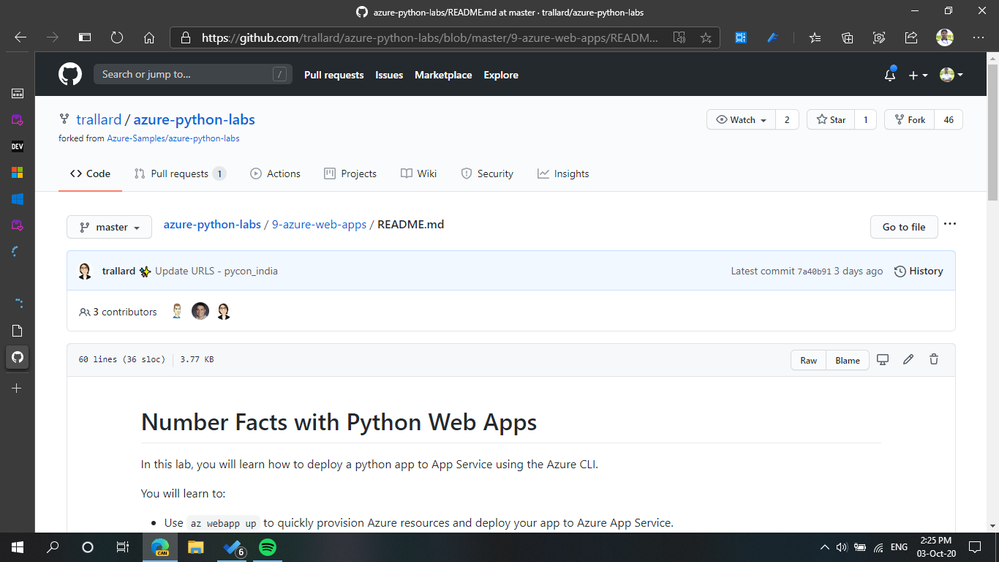Switch to the Pull requests tab
999x562 pixels.
pyautogui.click(x=180, y=174)
